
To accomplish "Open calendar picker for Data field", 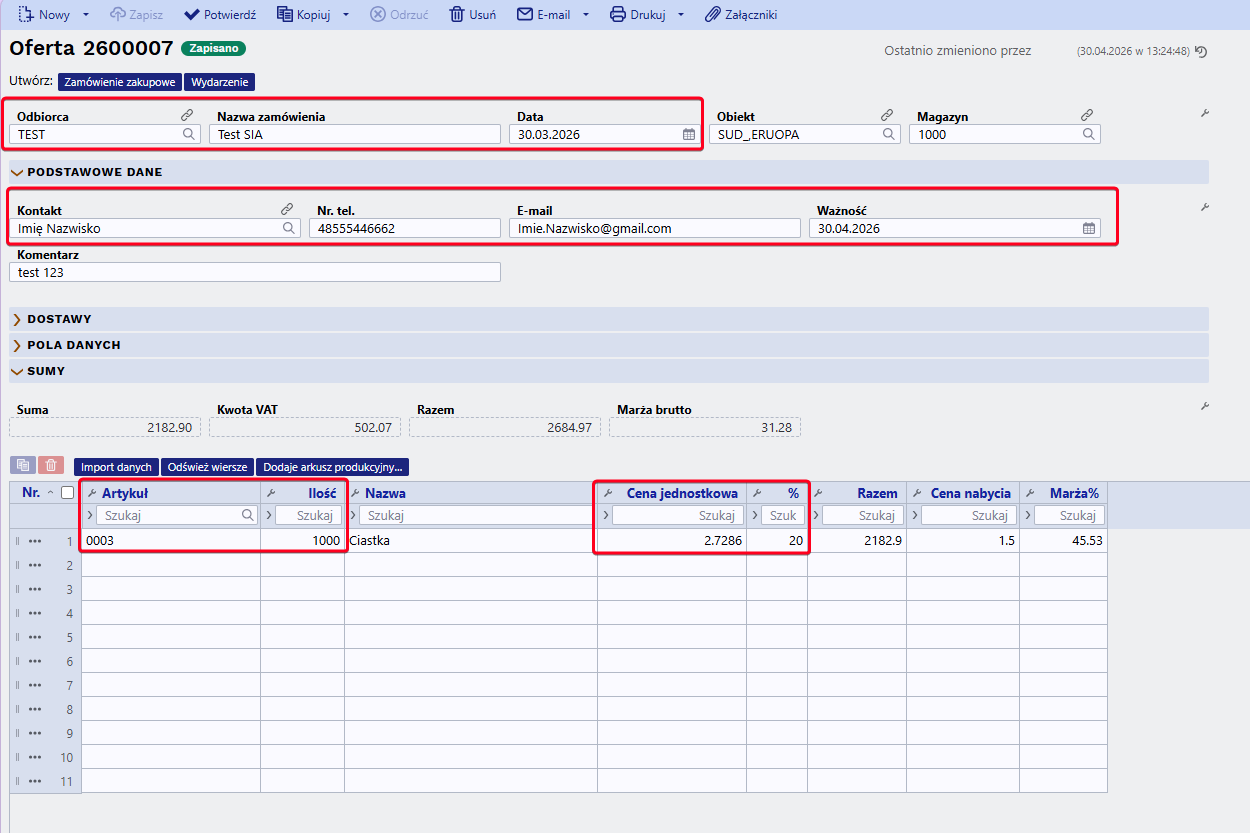I will point(689,134).
